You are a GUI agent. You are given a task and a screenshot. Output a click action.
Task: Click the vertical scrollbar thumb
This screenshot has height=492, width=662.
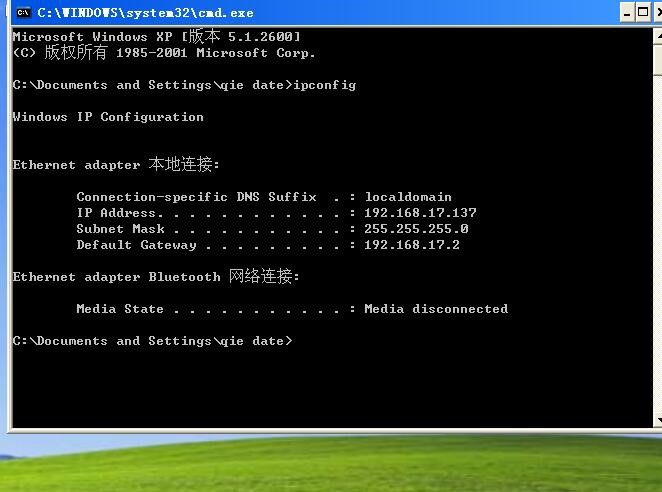[x=658, y=60]
